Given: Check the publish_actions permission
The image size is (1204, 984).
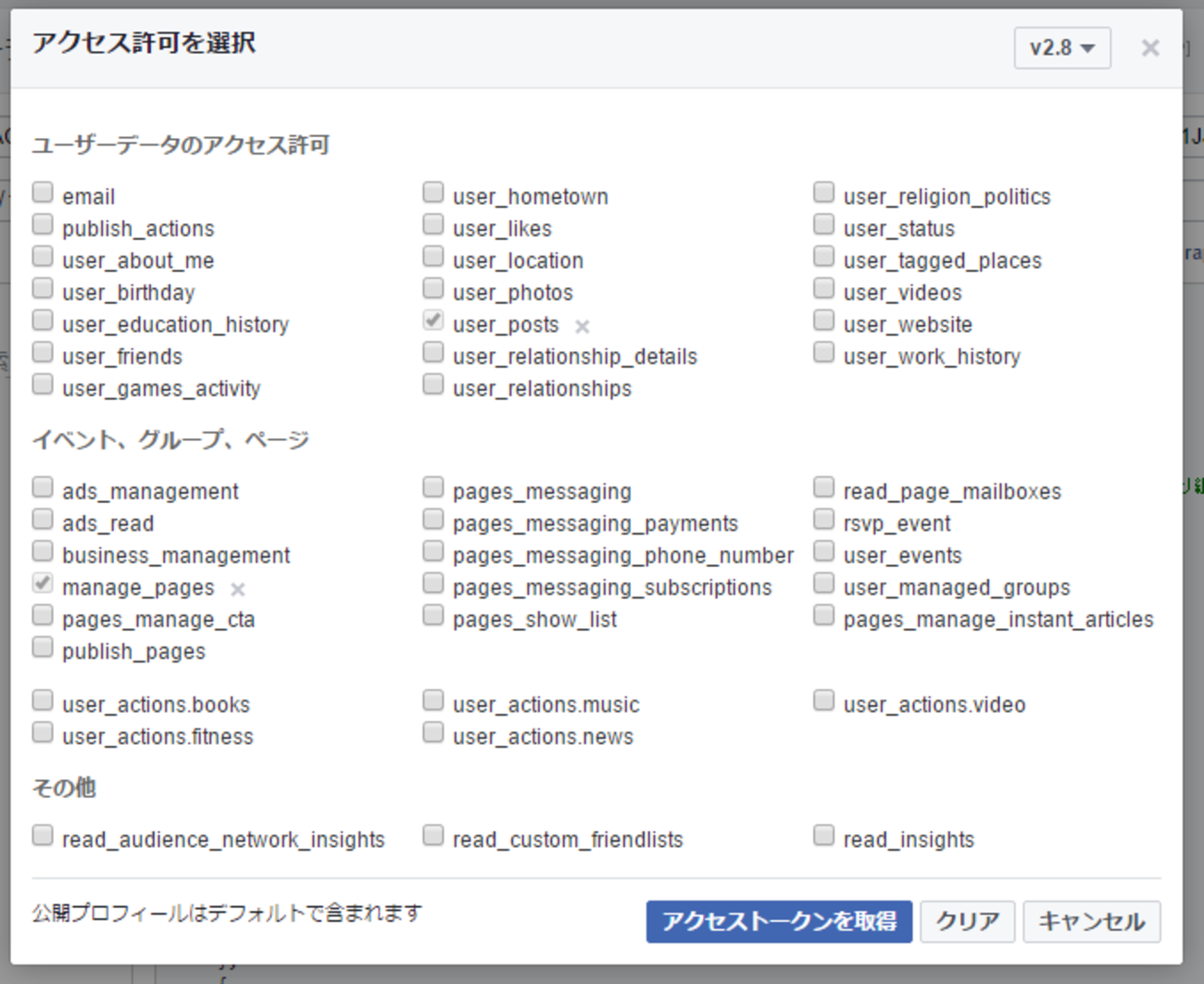Looking at the screenshot, I should (x=43, y=224).
